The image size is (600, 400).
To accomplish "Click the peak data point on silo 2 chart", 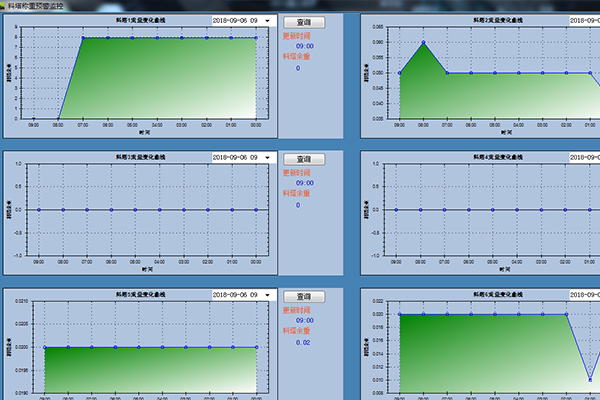I will coord(424,43).
